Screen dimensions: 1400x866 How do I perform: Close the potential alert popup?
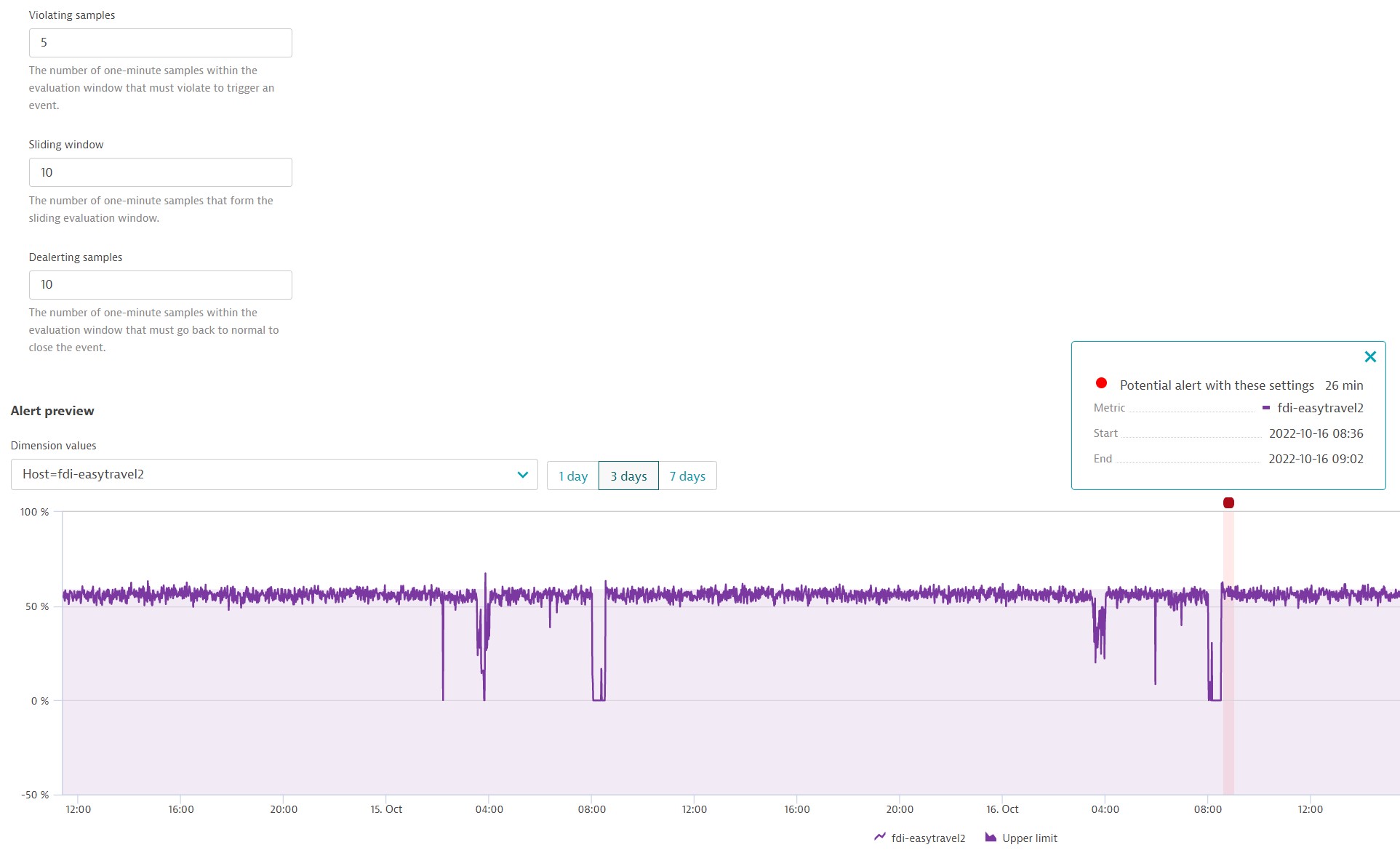pos(1370,357)
